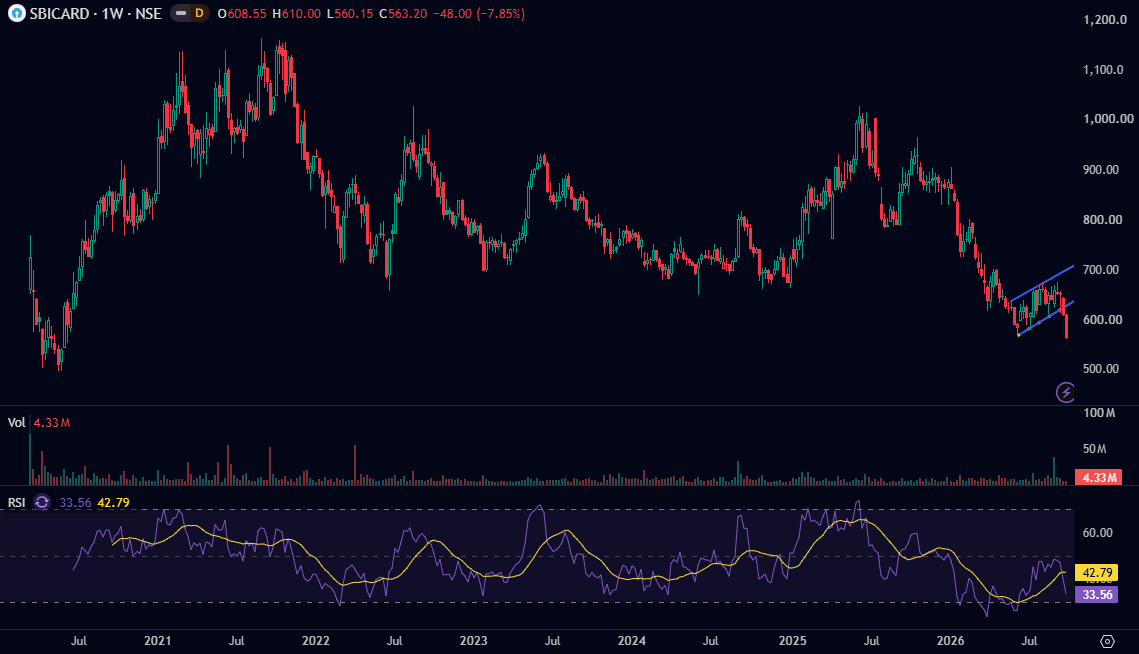Click the open value O608.55
The width and height of the screenshot is (1139, 654).
pos(242,14)
